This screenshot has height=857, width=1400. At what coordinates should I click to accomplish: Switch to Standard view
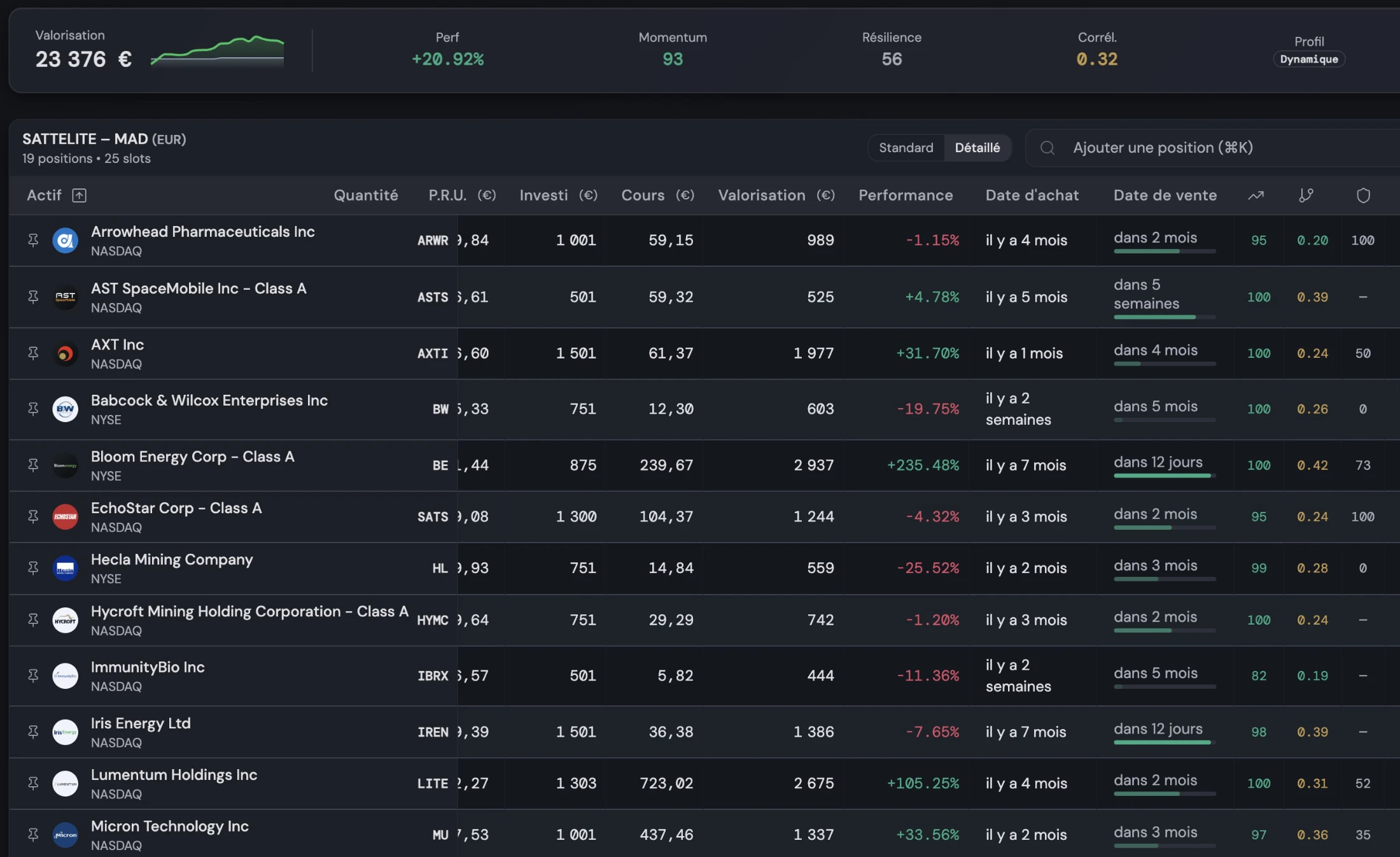pyautogui.click(x=906, y=148)
